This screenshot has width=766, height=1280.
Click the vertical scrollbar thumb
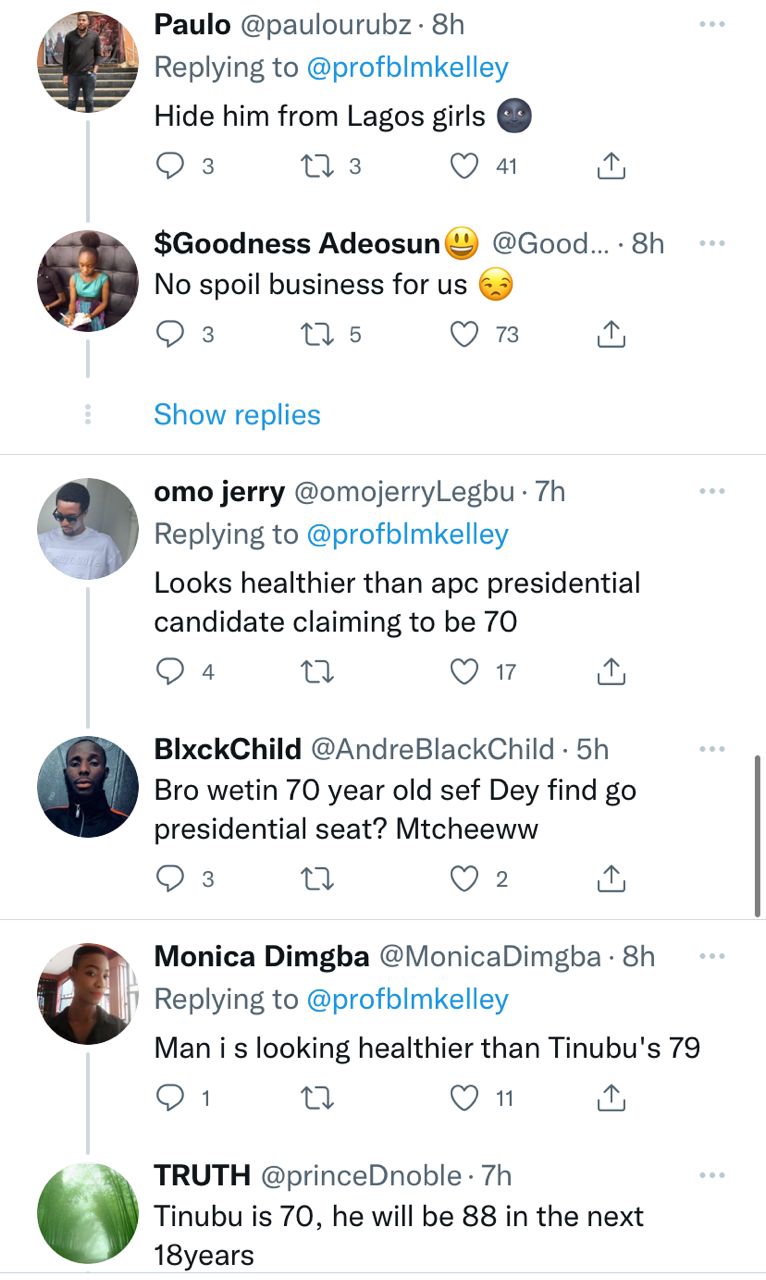tap(757, 836)
